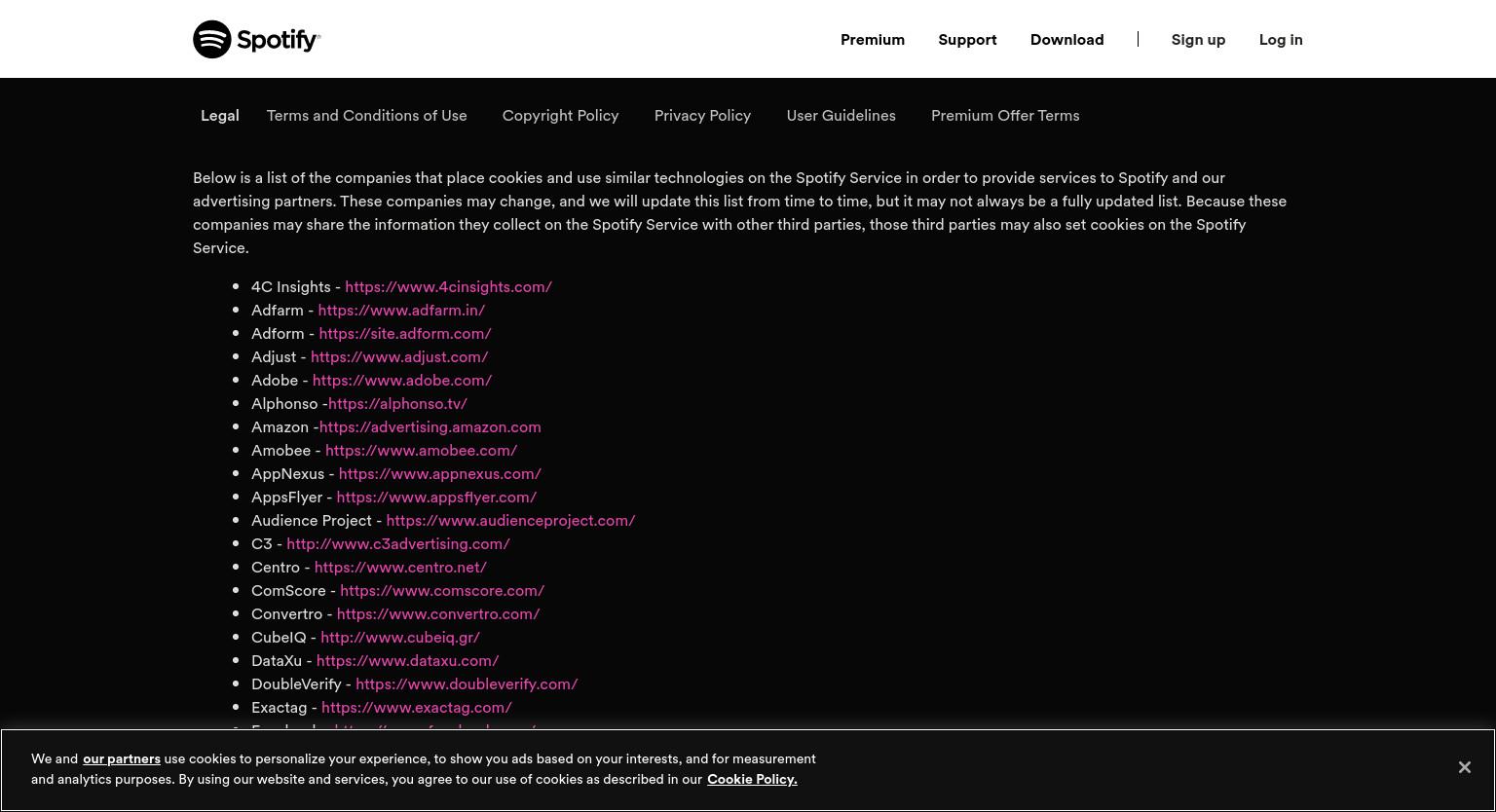Visit the adfarm.in link
The width and height of the screenshot is (1496, 812).
[401, 310]
